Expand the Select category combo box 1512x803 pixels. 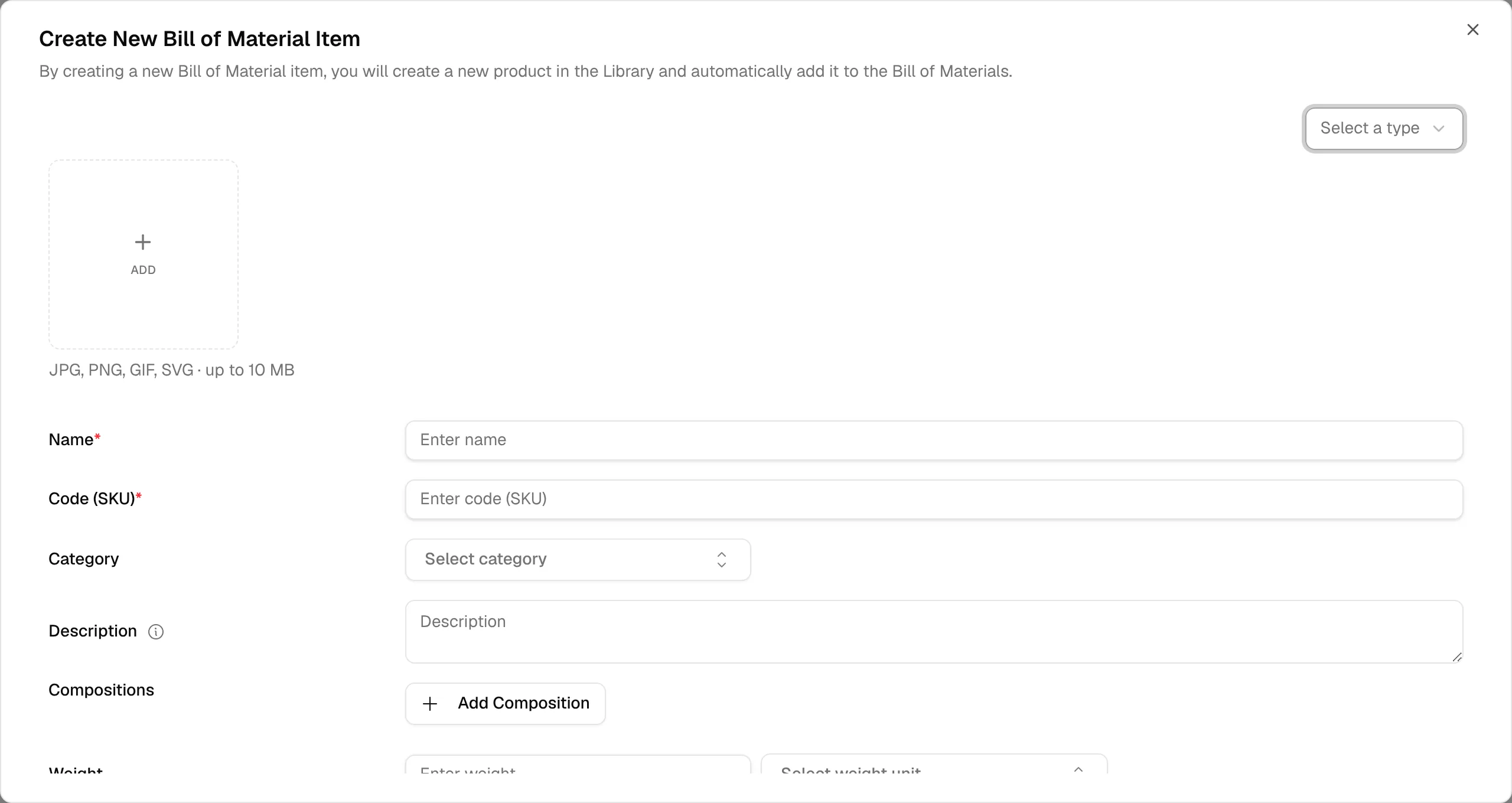tap(578, 559)
